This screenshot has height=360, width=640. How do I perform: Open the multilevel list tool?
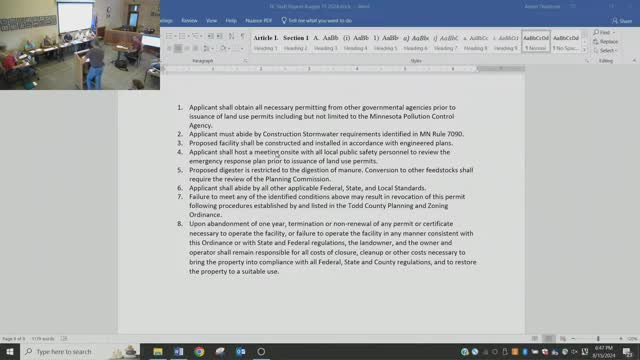click(x=196, y=36)
